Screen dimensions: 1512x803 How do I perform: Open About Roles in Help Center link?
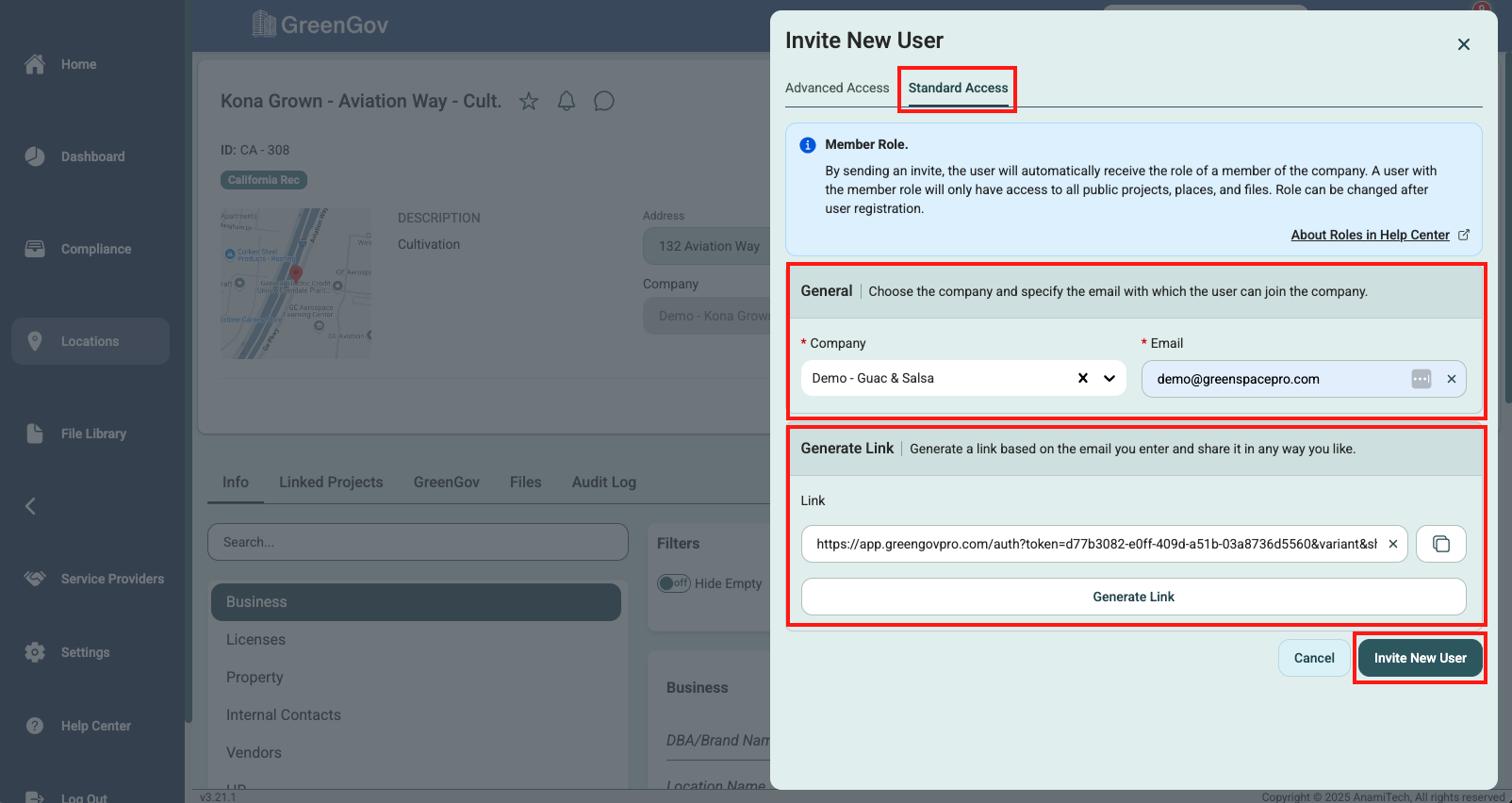(1371, 235)
